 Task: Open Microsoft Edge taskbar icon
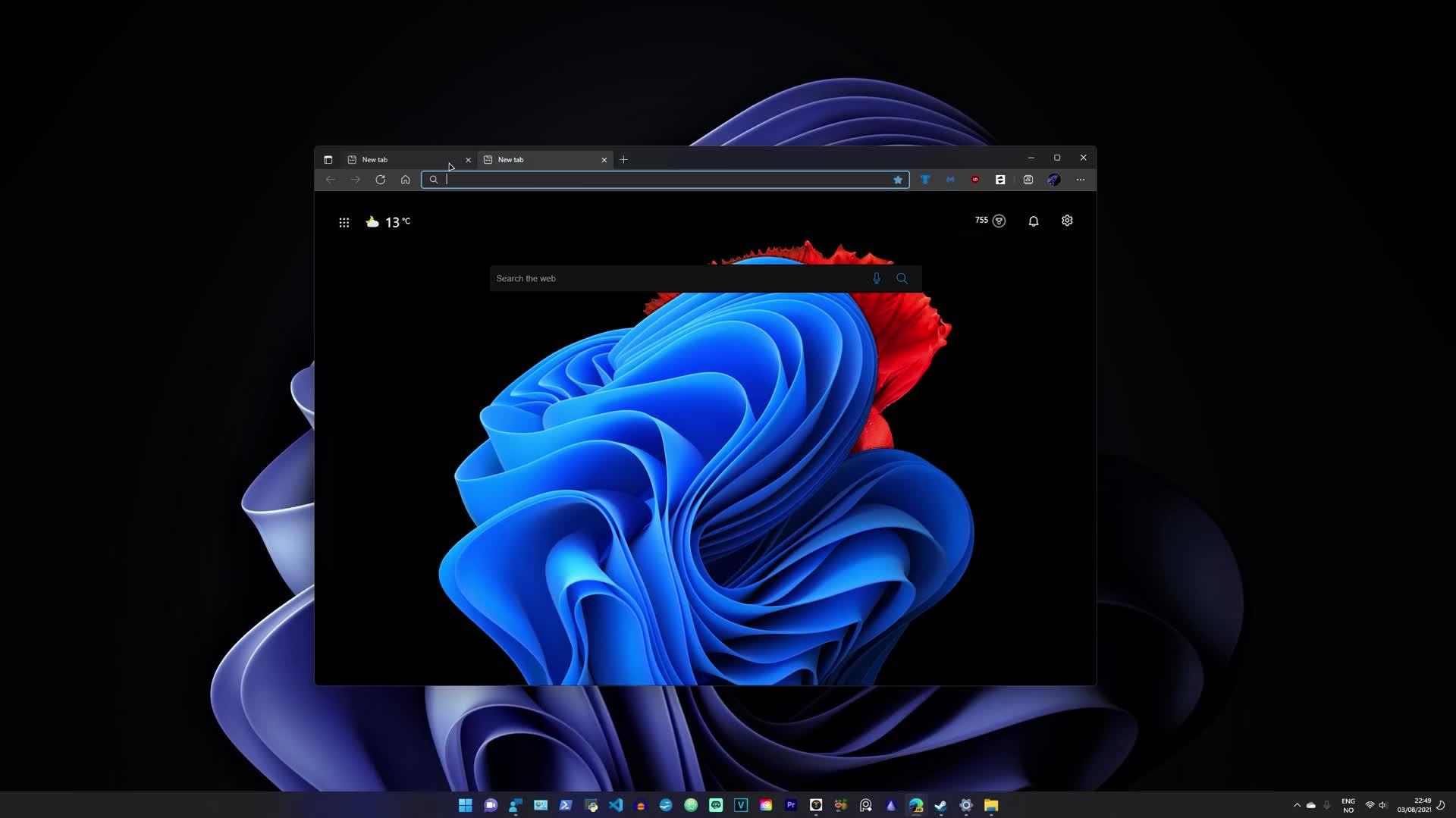916,805
